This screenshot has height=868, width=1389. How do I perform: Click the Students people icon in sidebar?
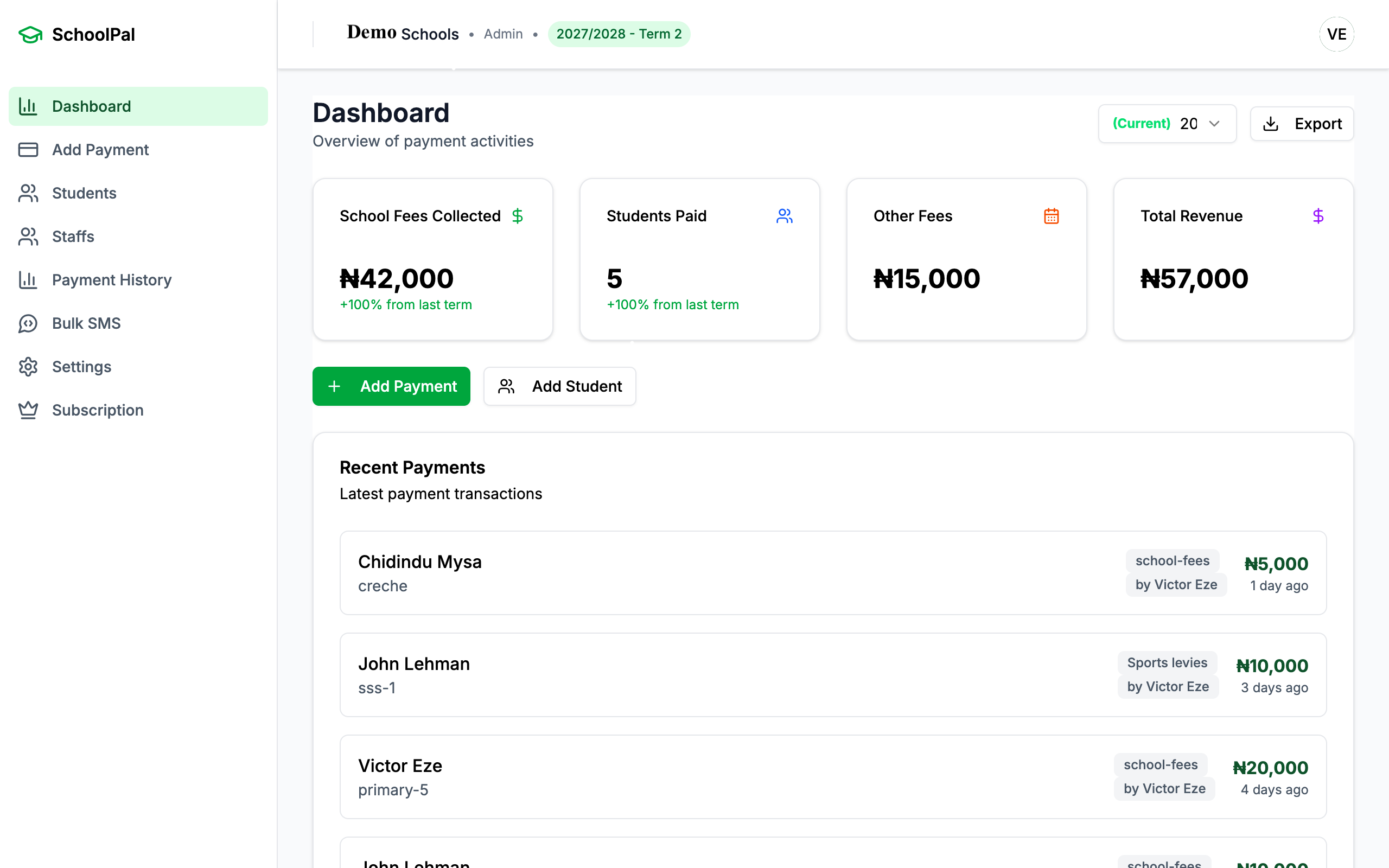28,194
